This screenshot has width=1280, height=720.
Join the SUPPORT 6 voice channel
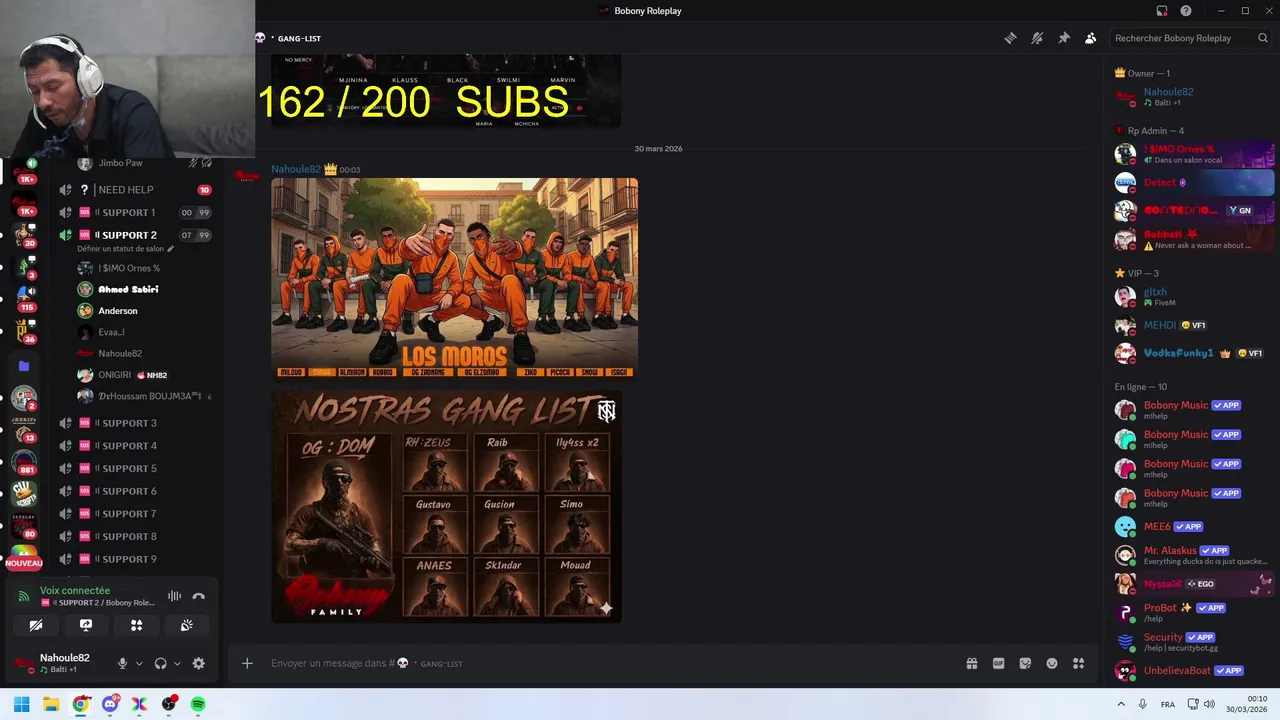pos(135,491)
